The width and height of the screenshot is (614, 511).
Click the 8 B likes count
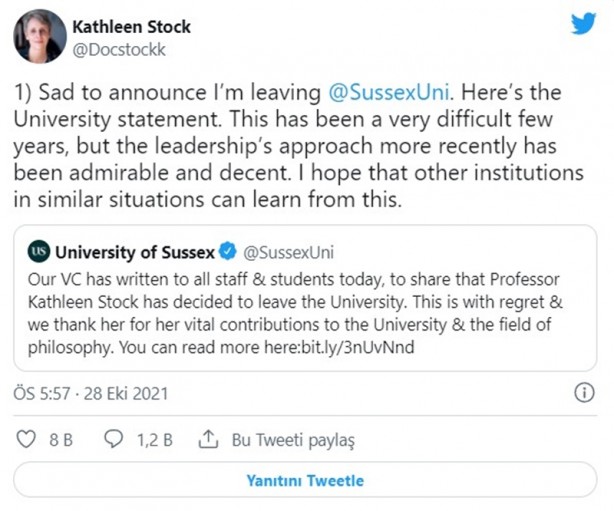pyautogui.click(x=59, y=438)
